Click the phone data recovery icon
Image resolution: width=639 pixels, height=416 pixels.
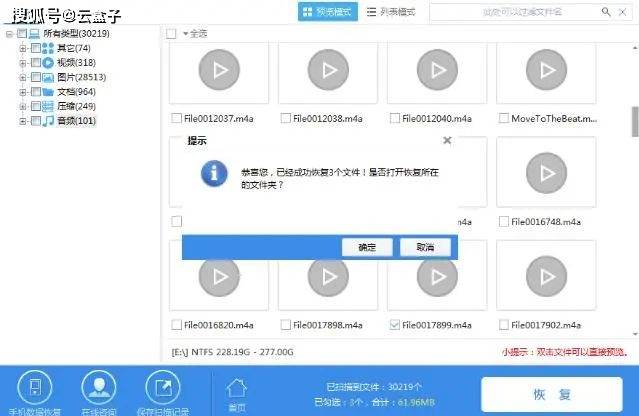[x=35, y=387]
